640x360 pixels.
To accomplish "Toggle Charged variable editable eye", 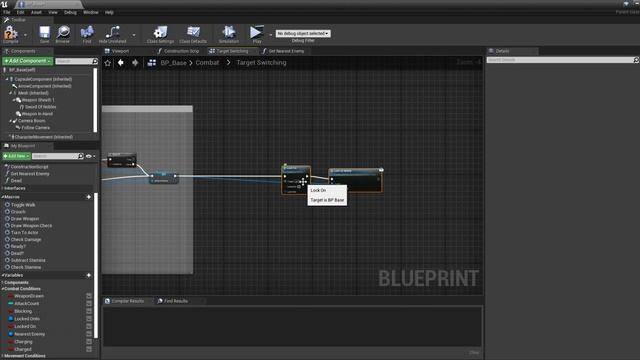I will (89, 349).
